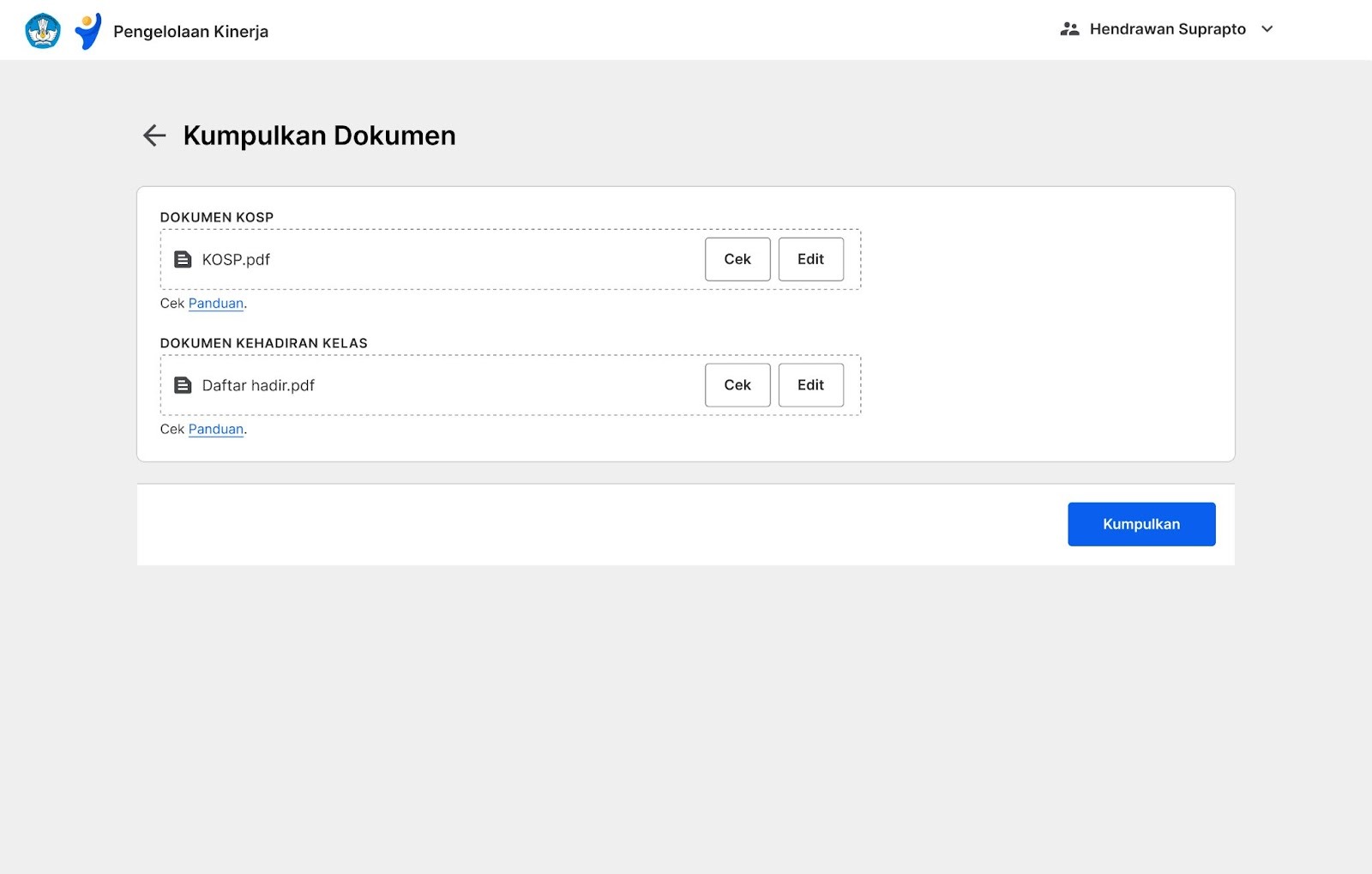Select the Daftar hadir.pdf file name

(x=258, y=386)
